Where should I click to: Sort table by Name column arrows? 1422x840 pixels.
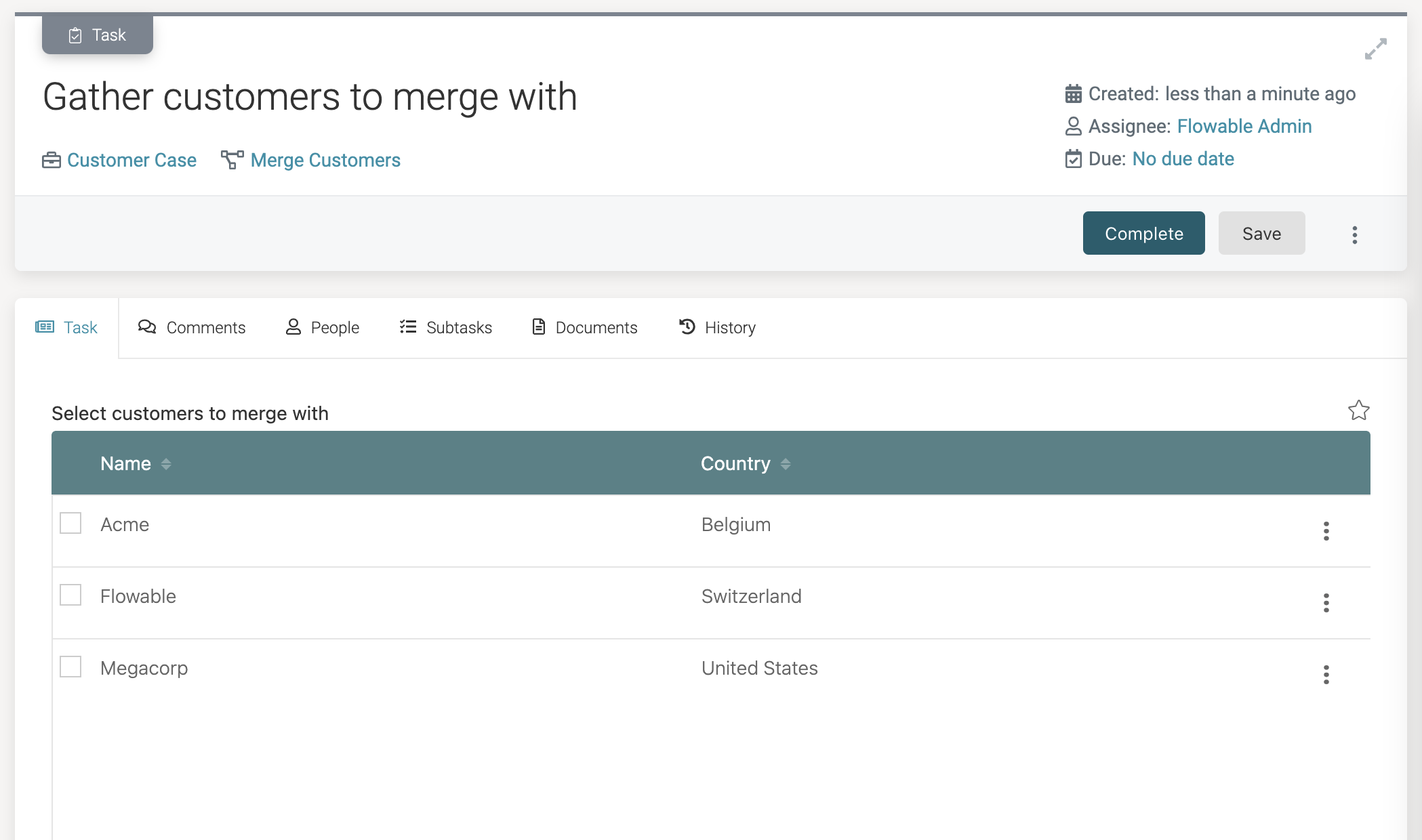[x=166, y=464]
